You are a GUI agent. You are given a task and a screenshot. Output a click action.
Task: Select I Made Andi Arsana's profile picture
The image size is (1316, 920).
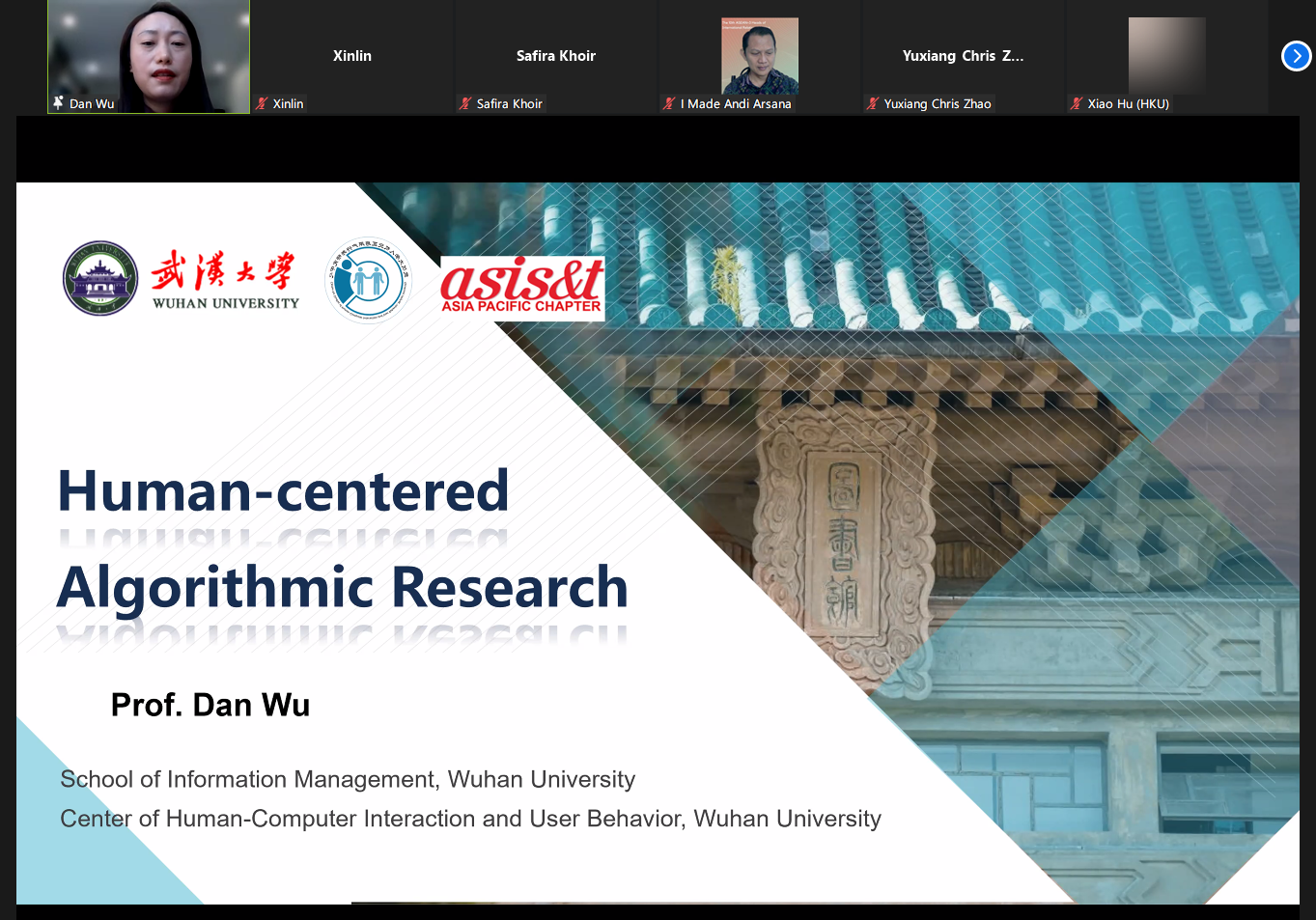(x=760, y=55)
